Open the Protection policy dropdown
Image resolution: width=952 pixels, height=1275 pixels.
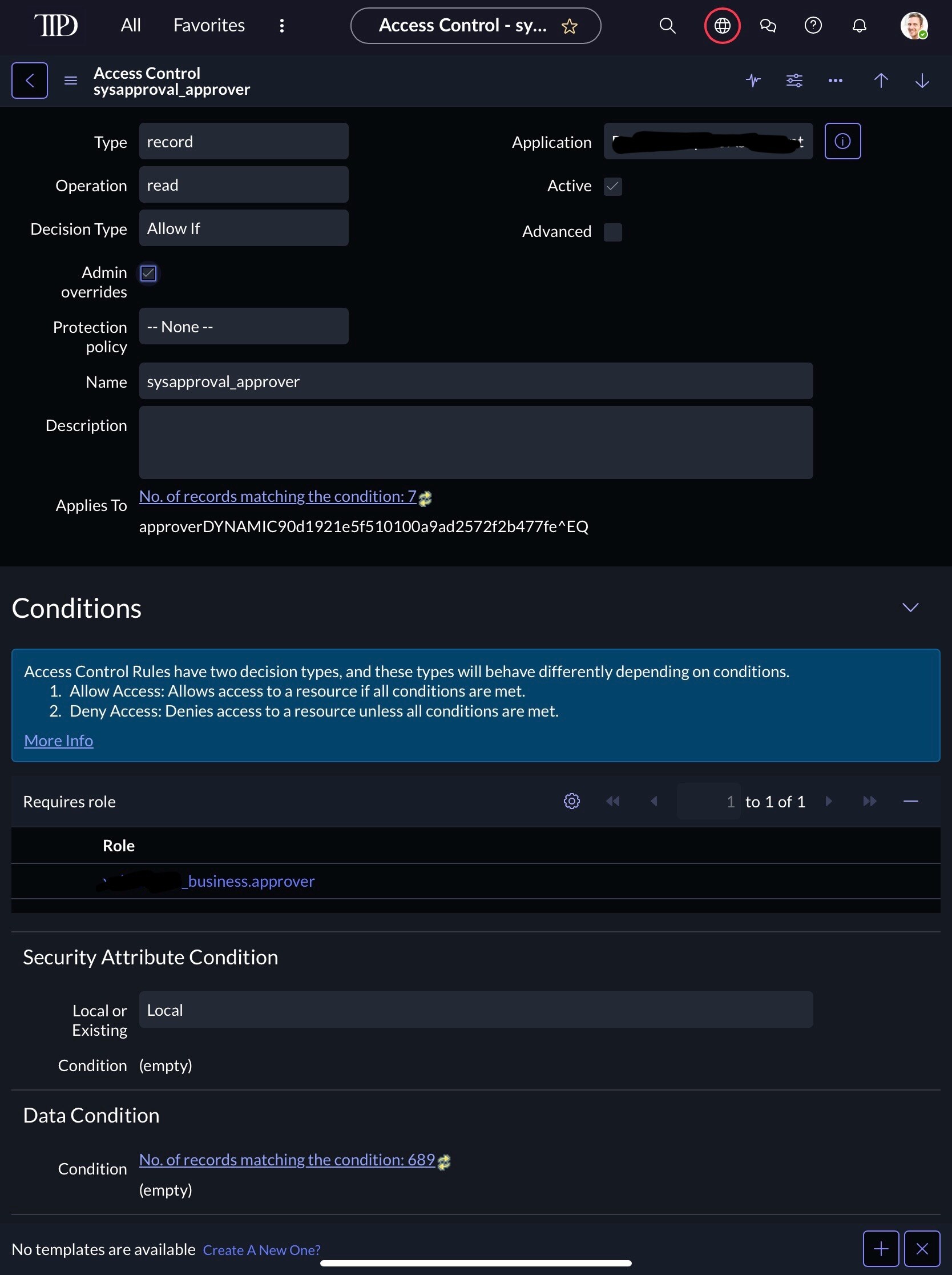tap(244, 325)
